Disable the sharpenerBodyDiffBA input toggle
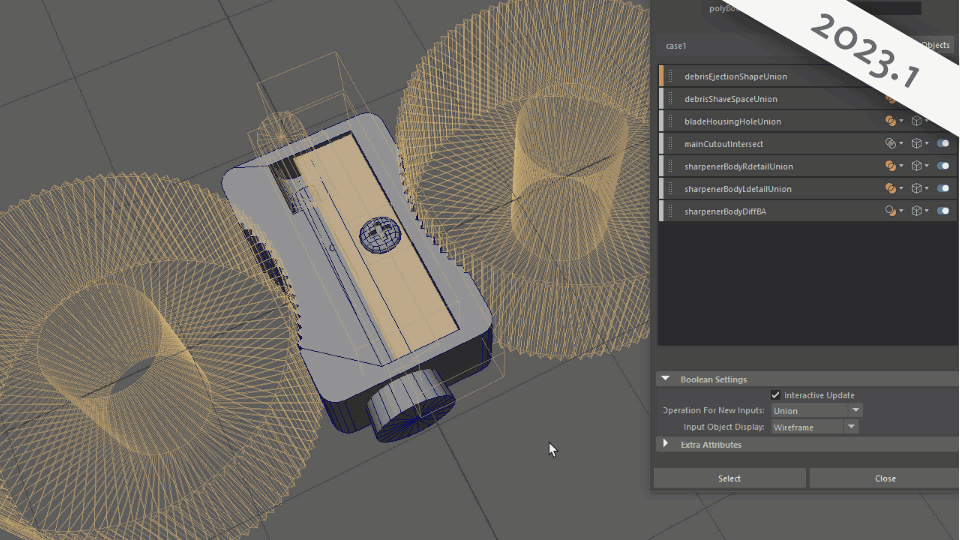Image resolution: width=960 pixels, height=540 pixels. click(x=942, y=211)
